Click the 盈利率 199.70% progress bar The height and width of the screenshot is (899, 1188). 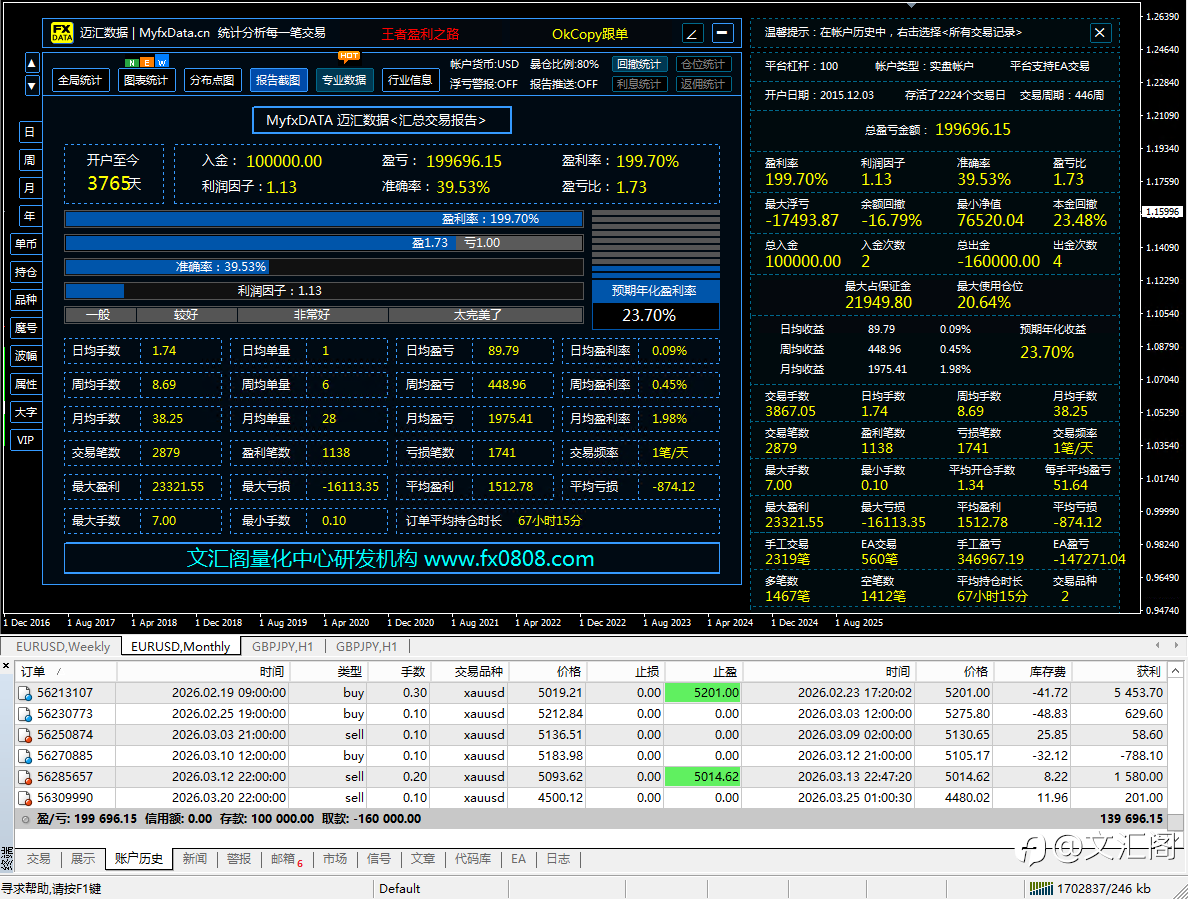[x=324, y=219]
